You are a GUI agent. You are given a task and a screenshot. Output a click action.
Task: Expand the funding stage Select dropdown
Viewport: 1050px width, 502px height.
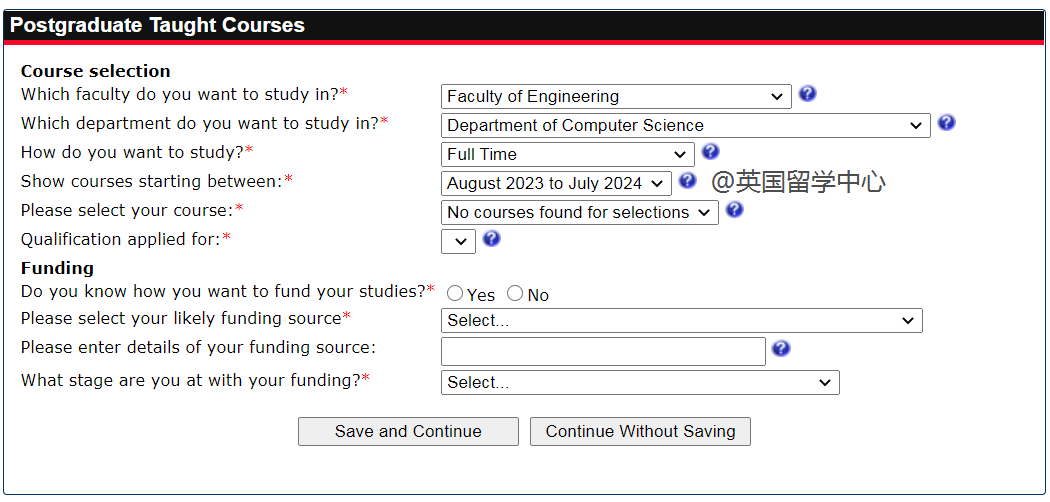click(640, 383)
